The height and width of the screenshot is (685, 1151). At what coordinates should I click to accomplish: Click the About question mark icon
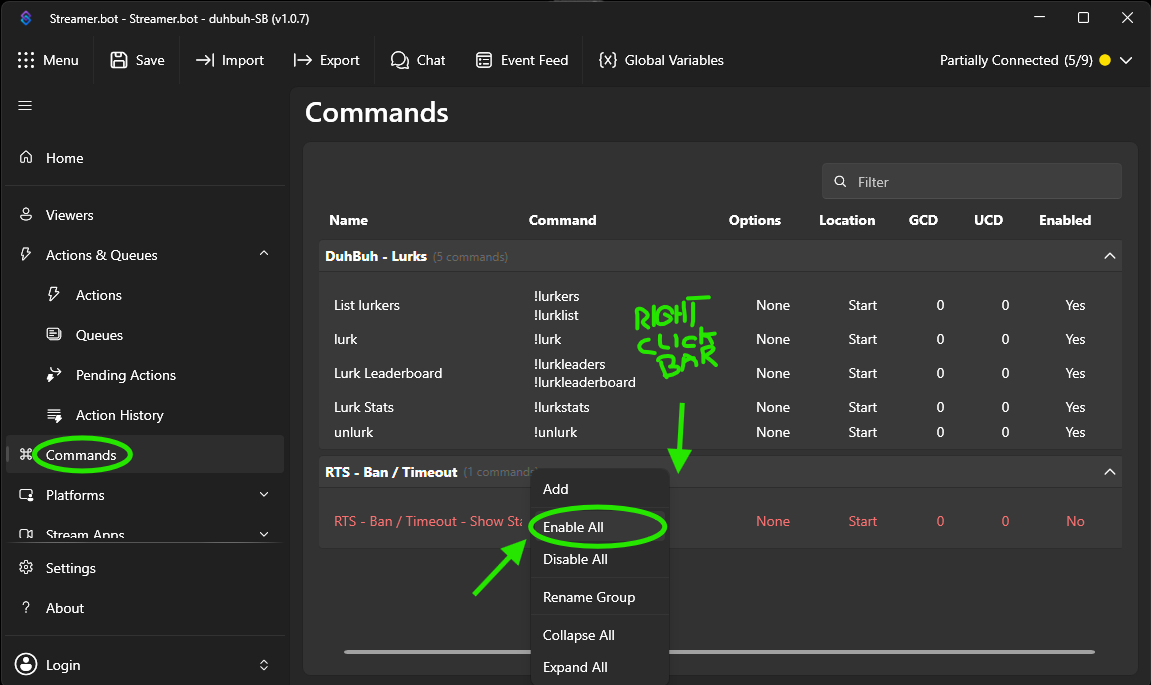(26, 607)
